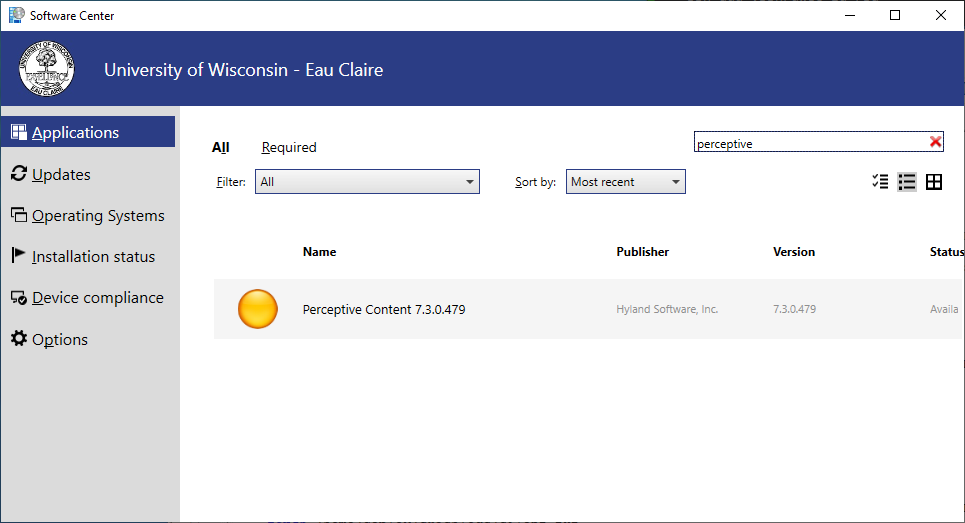Viewport: 965px width, 523px height.
Task: Select the All applications tab
Action: pyautogui.click(x=220, y=147)
